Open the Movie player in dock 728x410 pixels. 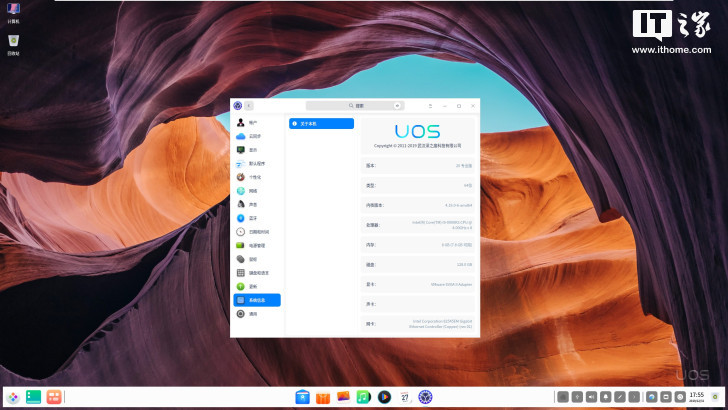click(x=384, y=397)
